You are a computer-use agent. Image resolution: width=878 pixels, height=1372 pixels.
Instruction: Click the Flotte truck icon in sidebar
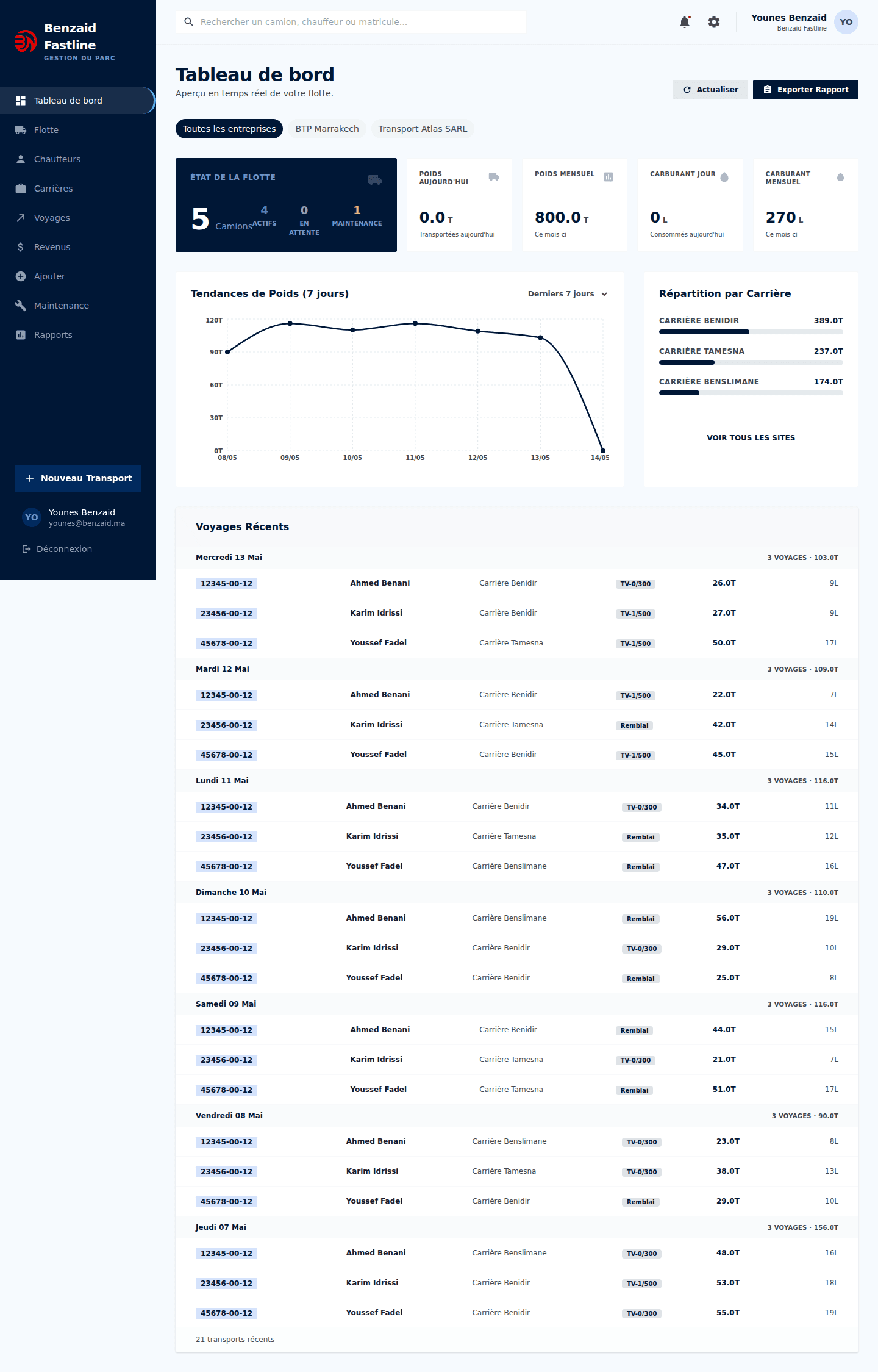click(21, 130)
